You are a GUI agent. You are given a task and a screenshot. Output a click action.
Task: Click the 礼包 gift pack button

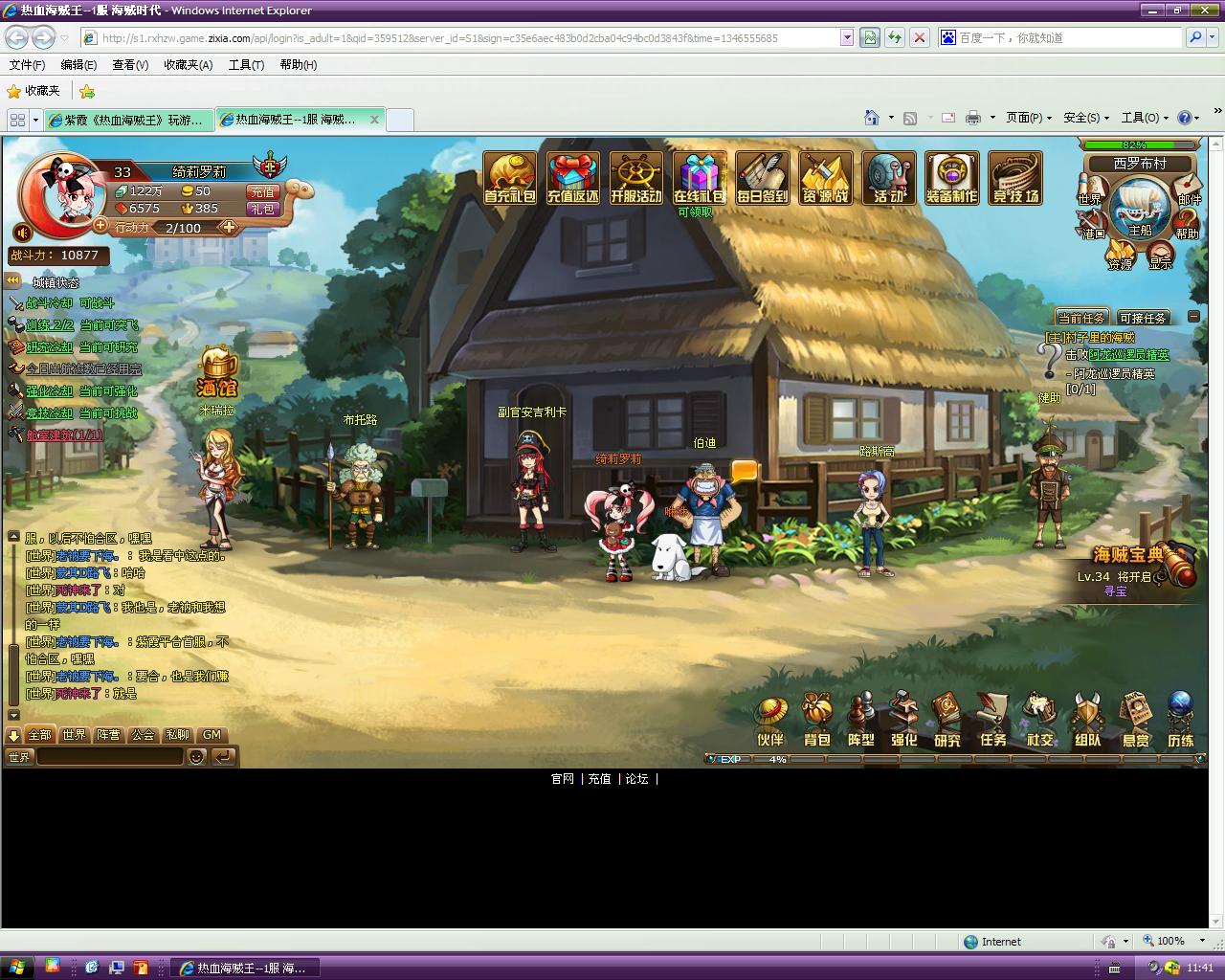coord(262,208)
